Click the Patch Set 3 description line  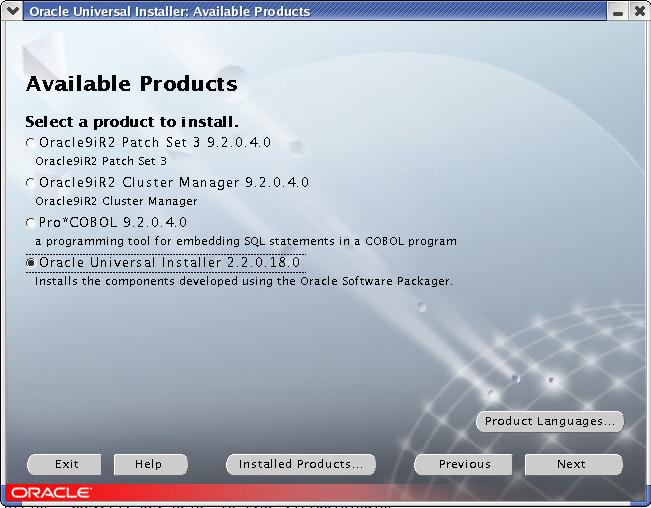point(101,160)
